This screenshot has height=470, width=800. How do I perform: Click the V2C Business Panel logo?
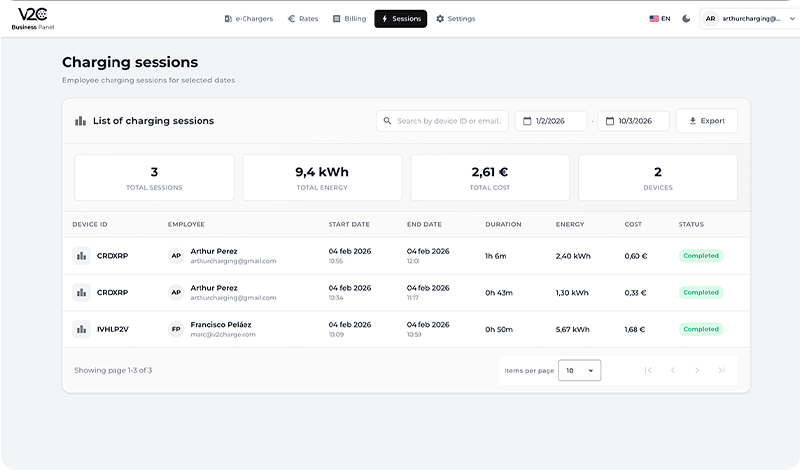(32, 18)
